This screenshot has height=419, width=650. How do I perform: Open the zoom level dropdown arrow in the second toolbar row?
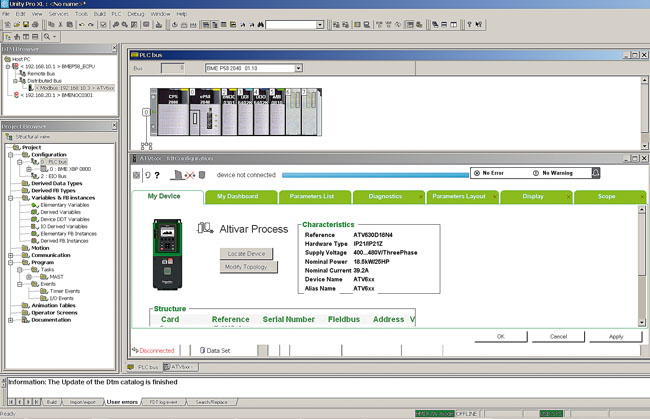click(54, 37)
